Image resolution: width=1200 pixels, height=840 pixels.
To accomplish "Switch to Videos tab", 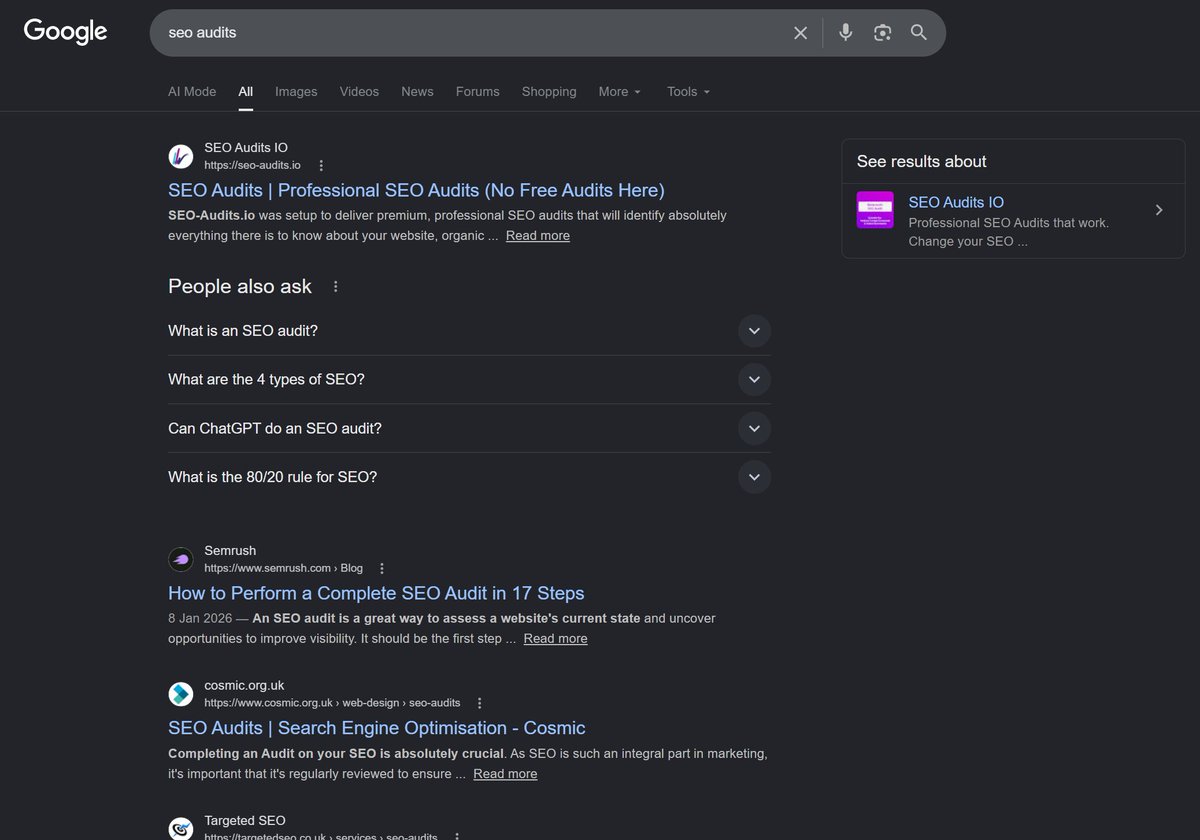I will tap(359, 92).
